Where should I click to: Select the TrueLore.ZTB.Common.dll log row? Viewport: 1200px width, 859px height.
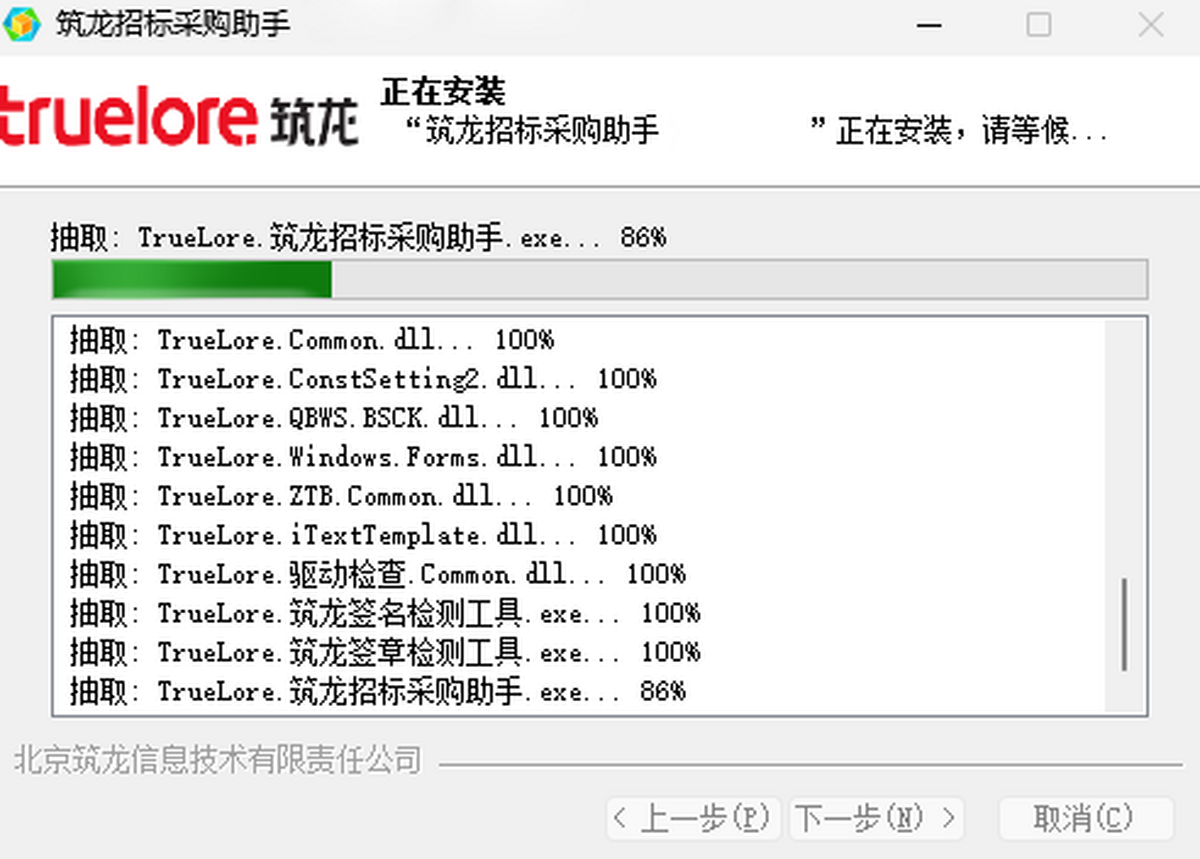[579, 496]
